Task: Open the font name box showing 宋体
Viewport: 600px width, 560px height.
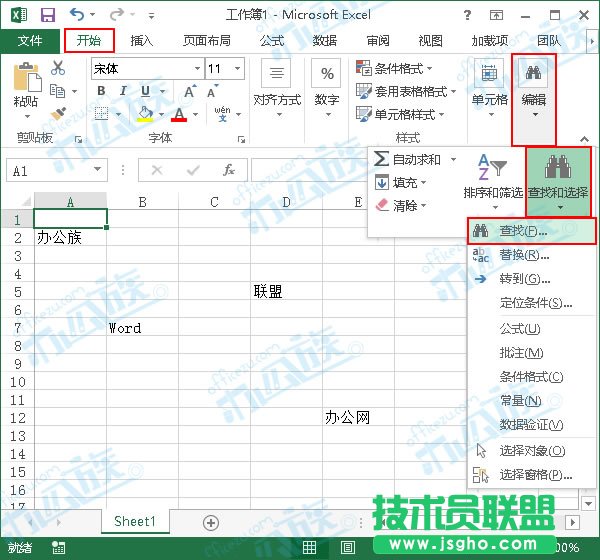Action: click(x=147, y=69)
